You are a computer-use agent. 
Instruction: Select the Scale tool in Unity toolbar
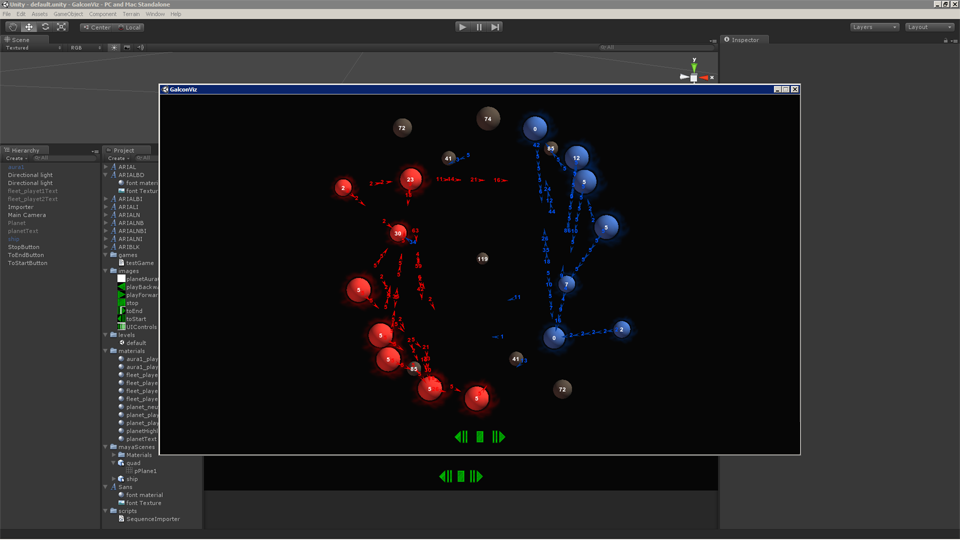(x=61, y=27)
